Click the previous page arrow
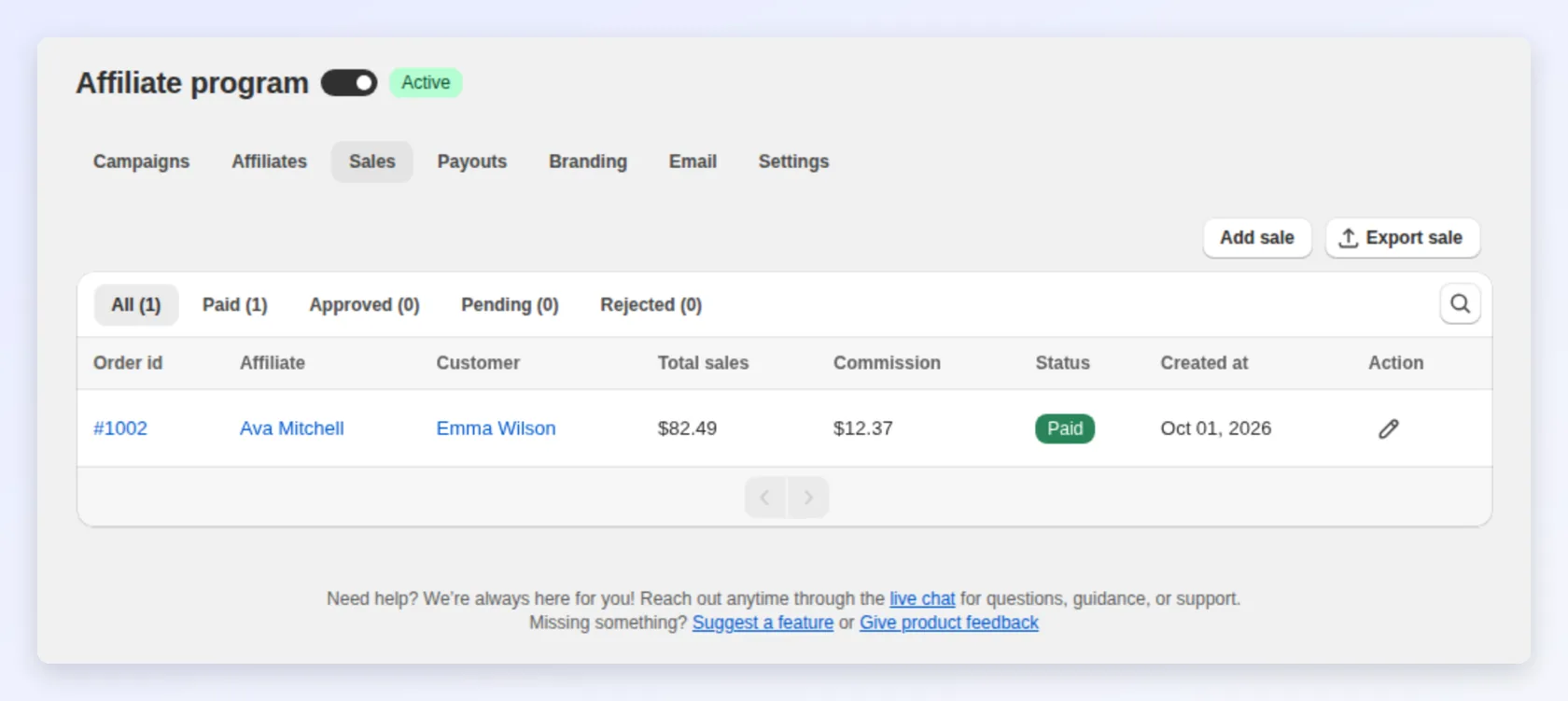The image size is (1568, 701). (765, 498)
